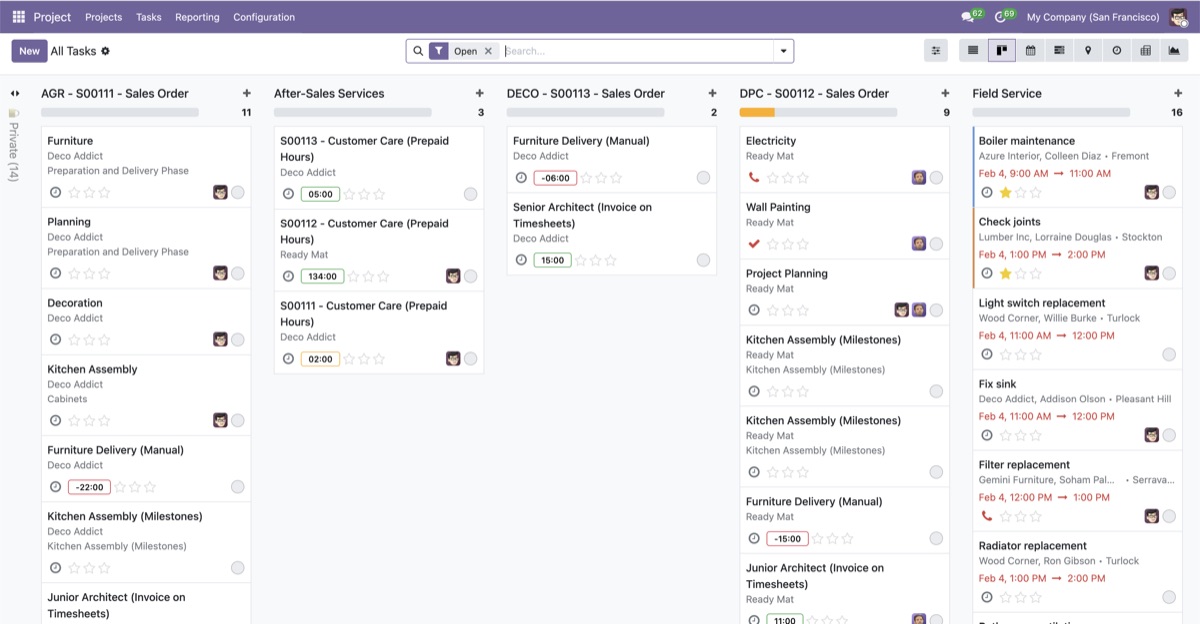Switch to the calendar view
This screenshot has width=1200, height=624.
tap(1030, 51)
